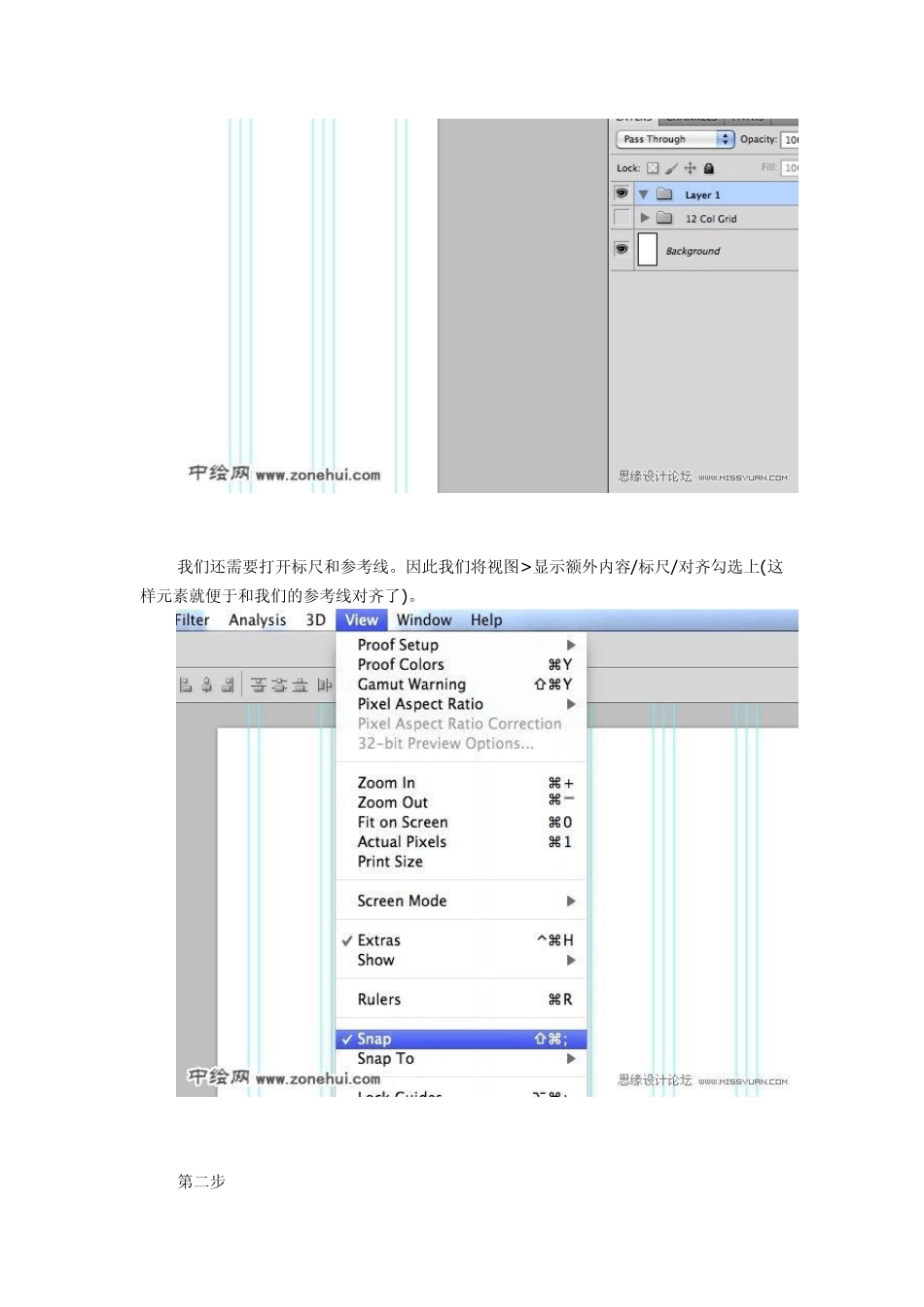Select the Background layer name
The height and width of the screenshot is (1307, 924).
693,251
